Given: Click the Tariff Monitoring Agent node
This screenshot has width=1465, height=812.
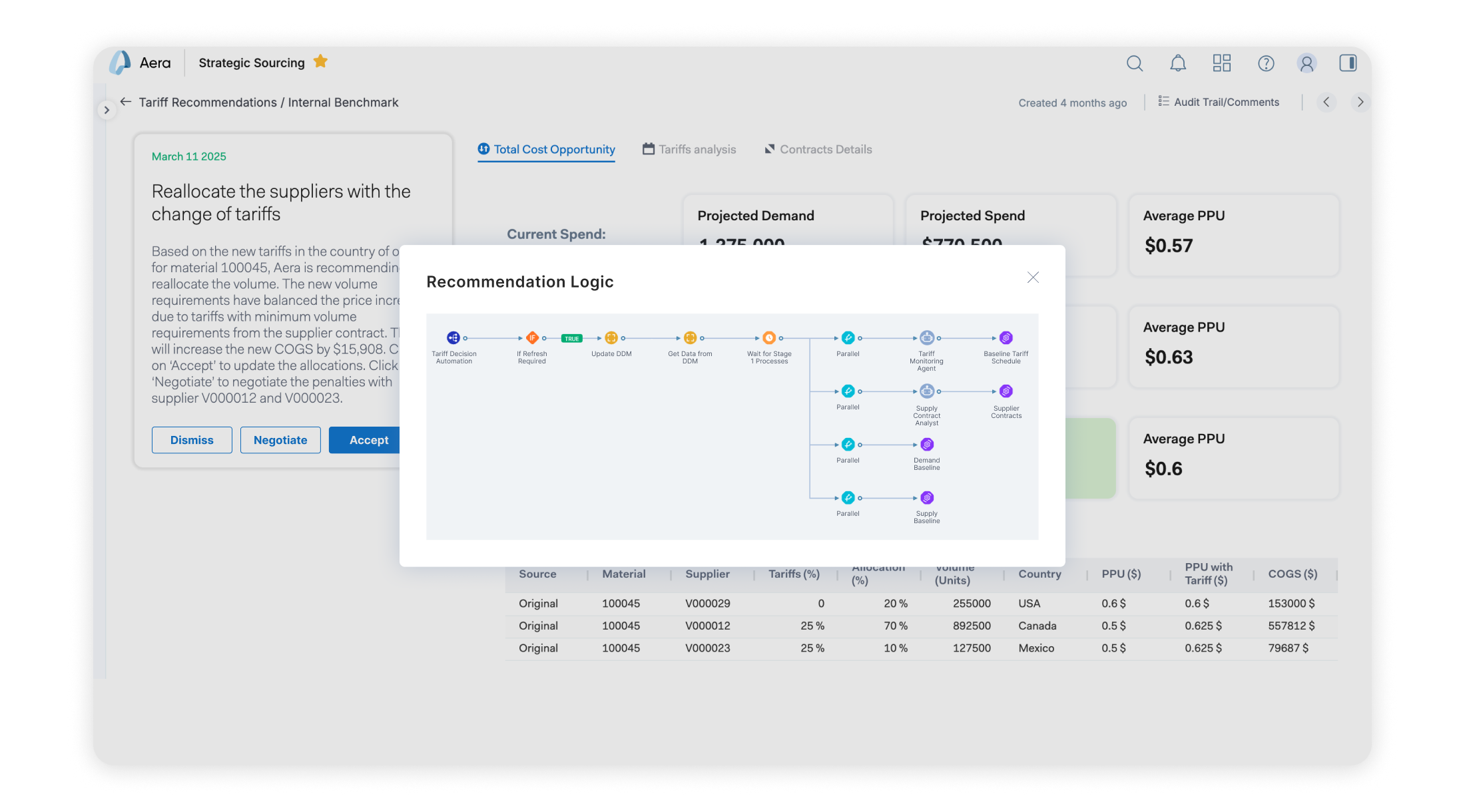Looking at the screenshot, I should [927, 338].
